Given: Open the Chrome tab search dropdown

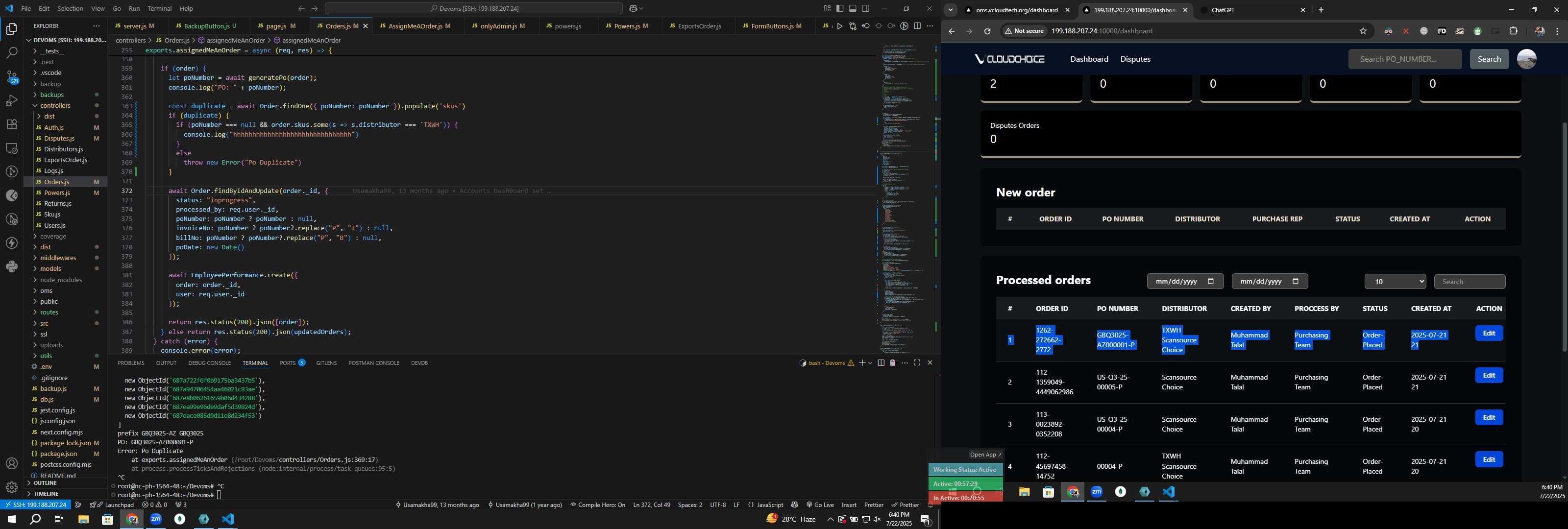Looking at the screenshot, I should tap(951, 10).
